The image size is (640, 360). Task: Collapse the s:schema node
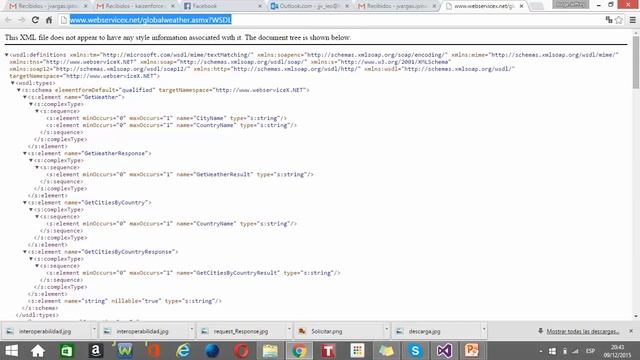coord(19,90)
